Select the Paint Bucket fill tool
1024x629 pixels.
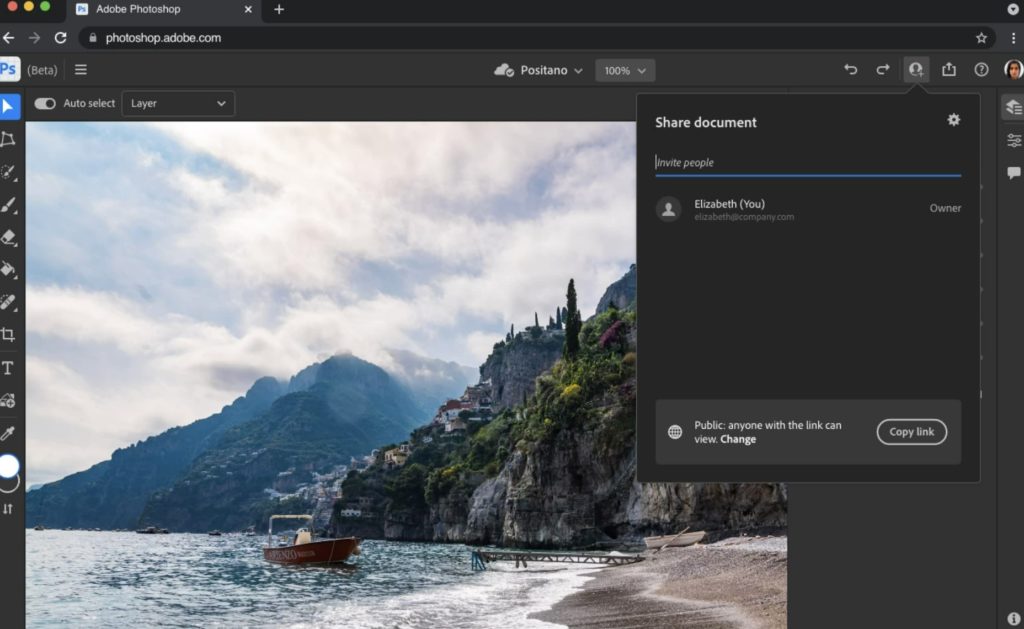(x=8, y=269)
